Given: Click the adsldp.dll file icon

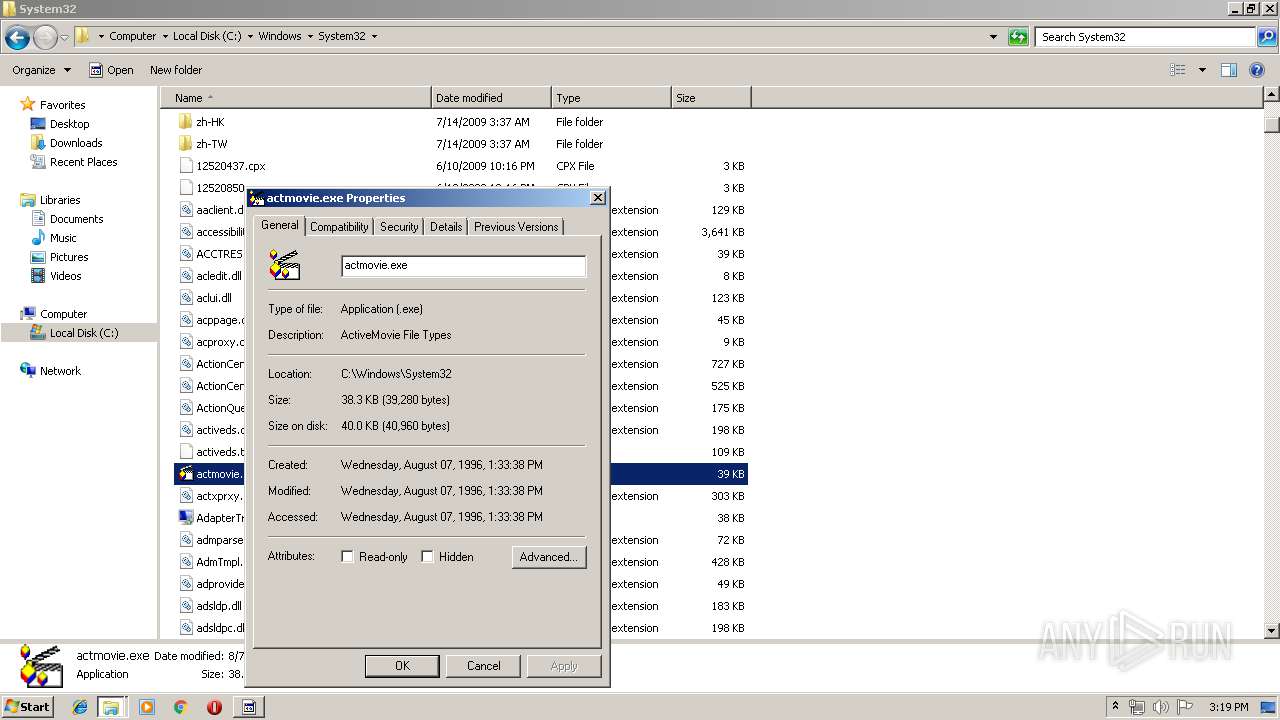Looking at the screenshot, I should (x=186, y=606).
